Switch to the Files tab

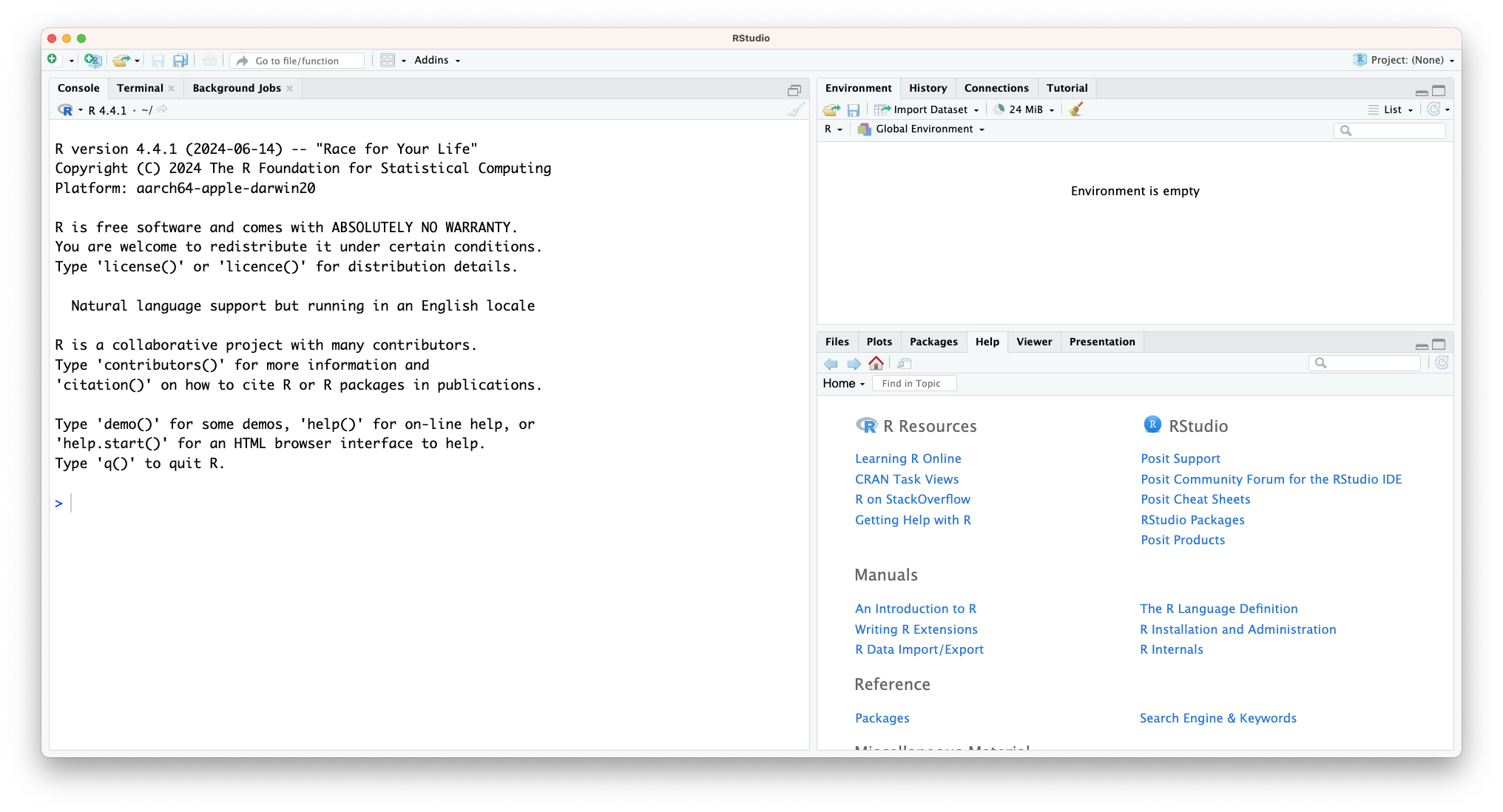pos(837,342)
